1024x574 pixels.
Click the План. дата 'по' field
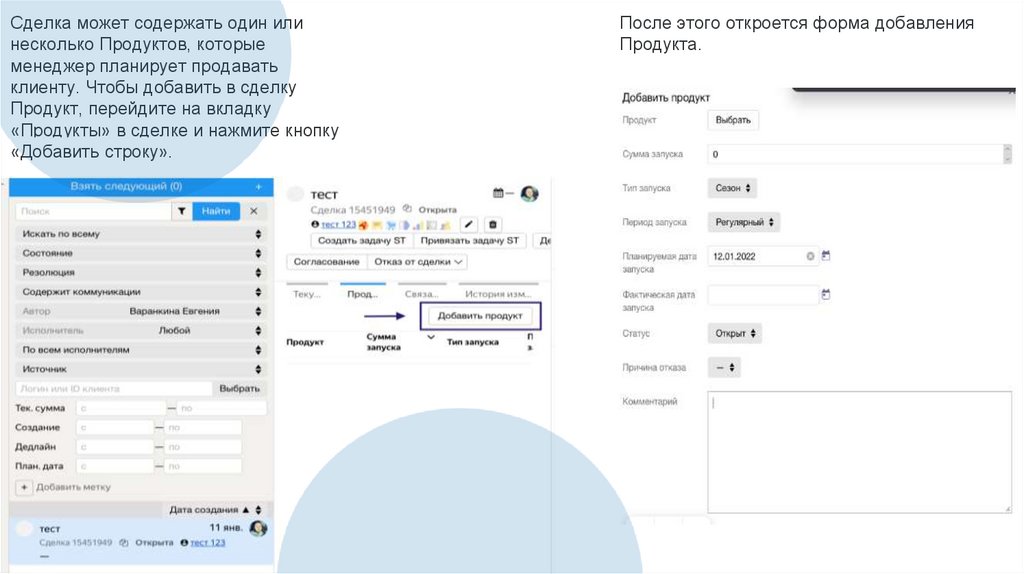[203, 466]
